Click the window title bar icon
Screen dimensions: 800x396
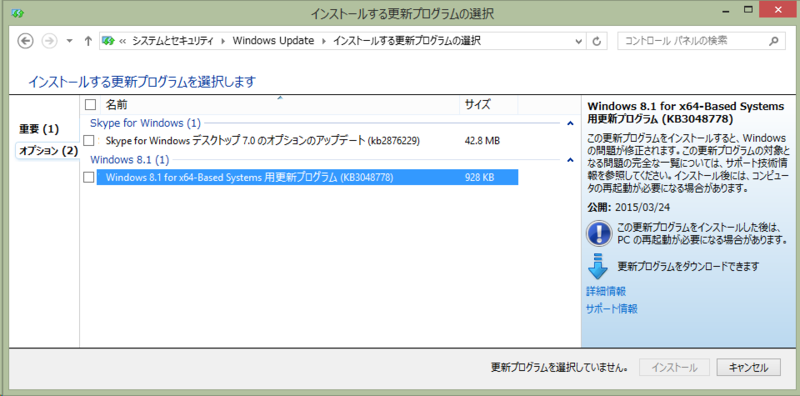click(18, 13)
